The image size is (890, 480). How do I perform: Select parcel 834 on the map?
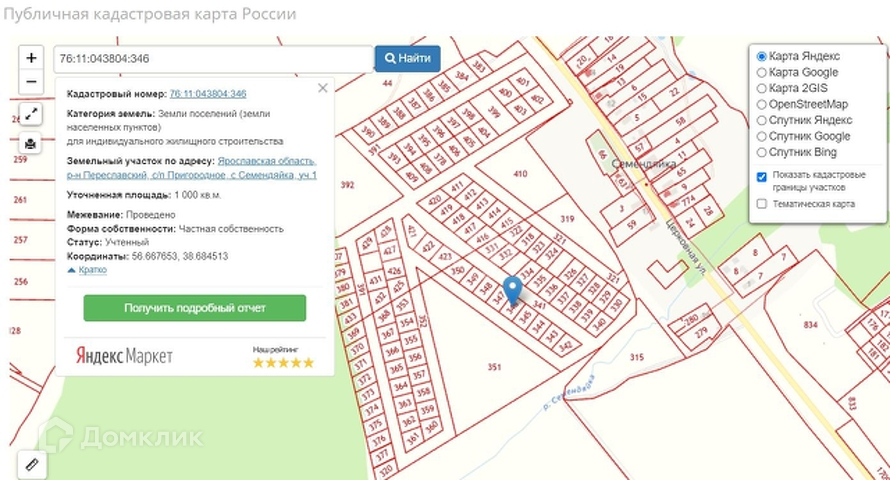coord(810,325)
